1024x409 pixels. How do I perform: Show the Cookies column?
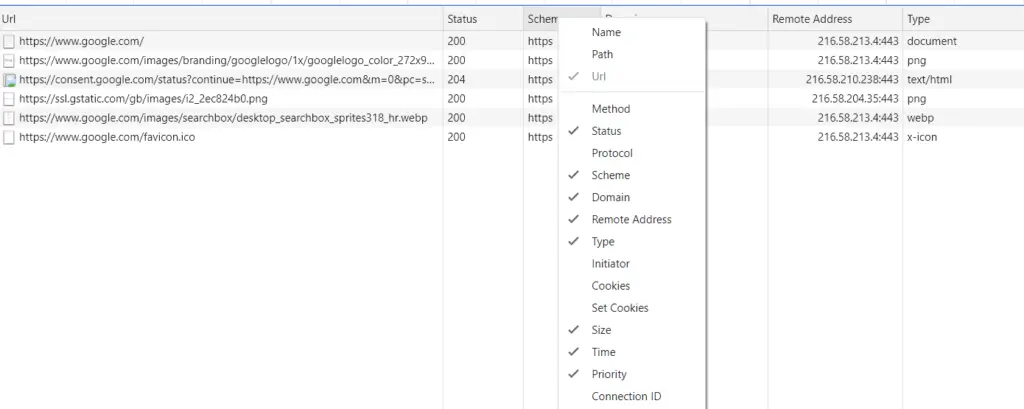[x=632, y=286]
